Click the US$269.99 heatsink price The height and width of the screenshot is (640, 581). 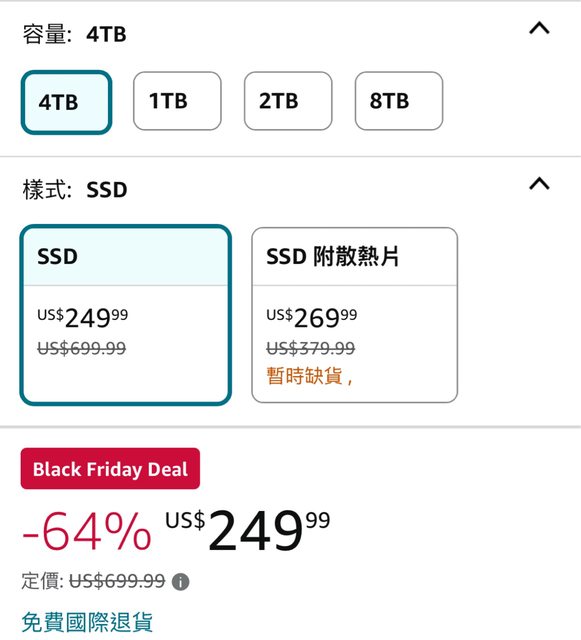(x=312, y=318)
